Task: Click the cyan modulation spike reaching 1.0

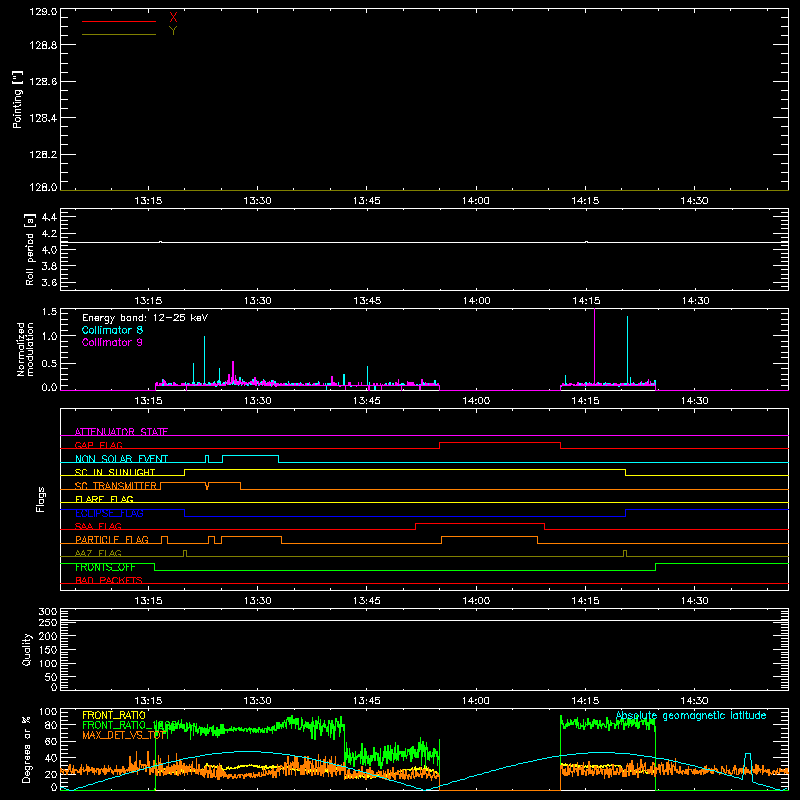Action: click(205, 360)
